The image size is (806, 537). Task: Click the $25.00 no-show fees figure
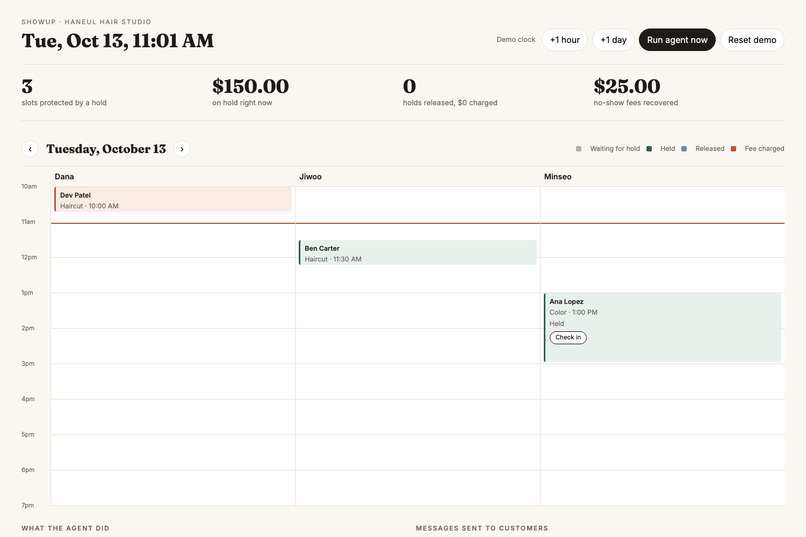627,86
